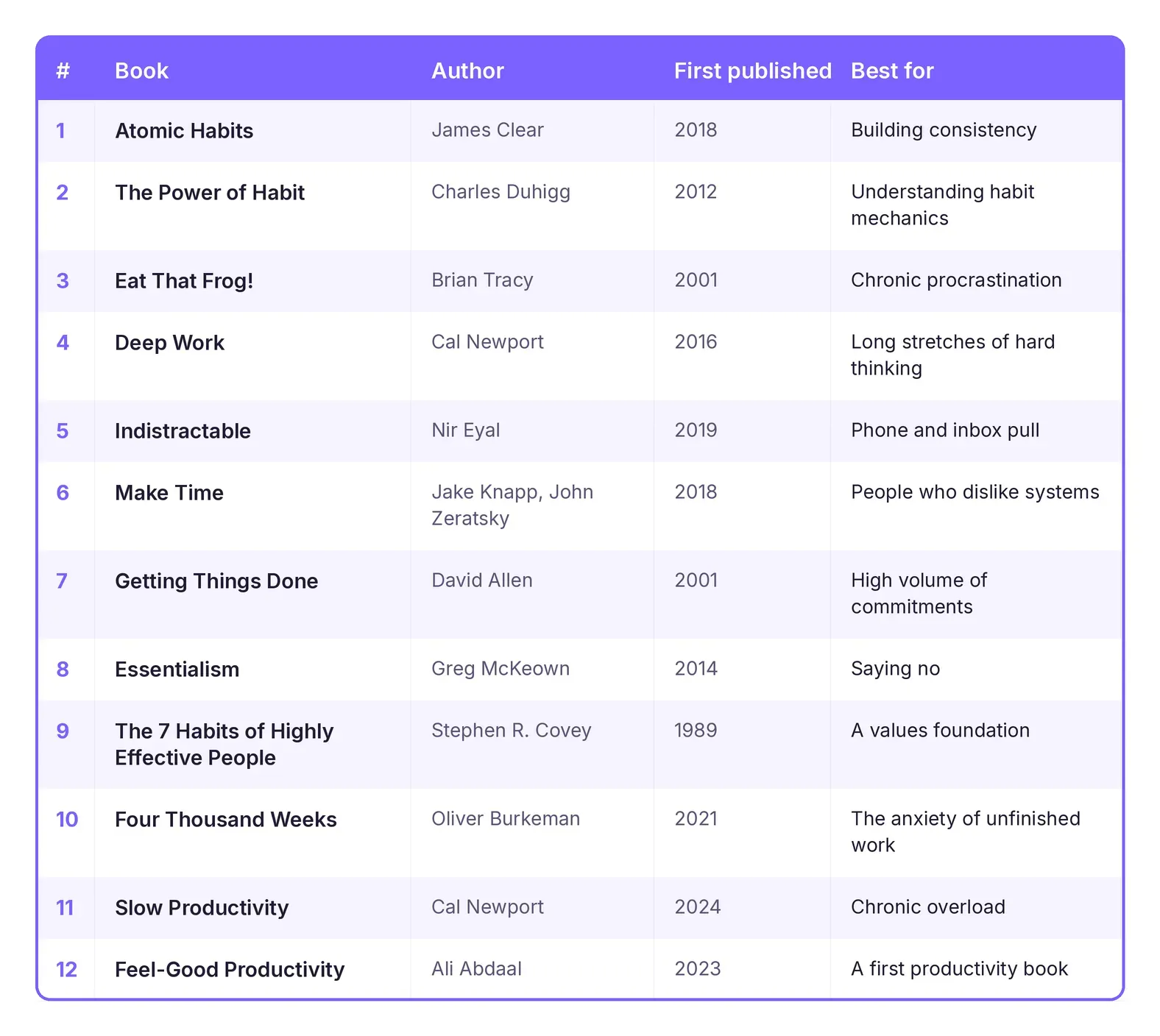Click 'Phone and inbox pull' cell
Screen dimensions: 1160x1036
click(x=945, y=430)
